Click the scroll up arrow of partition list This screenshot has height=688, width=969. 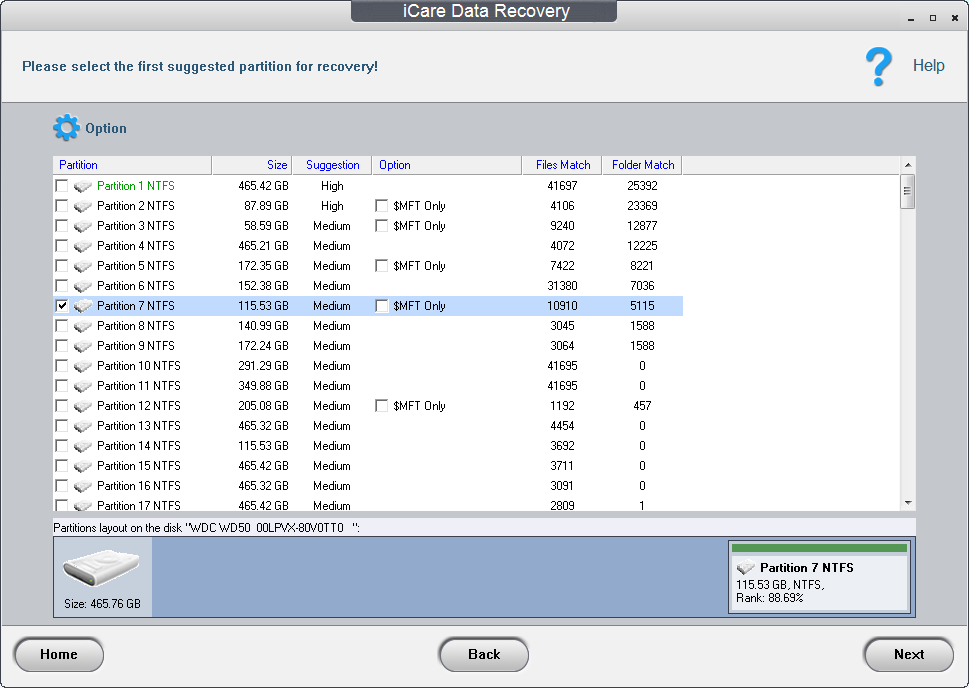(x=908, y=165)
